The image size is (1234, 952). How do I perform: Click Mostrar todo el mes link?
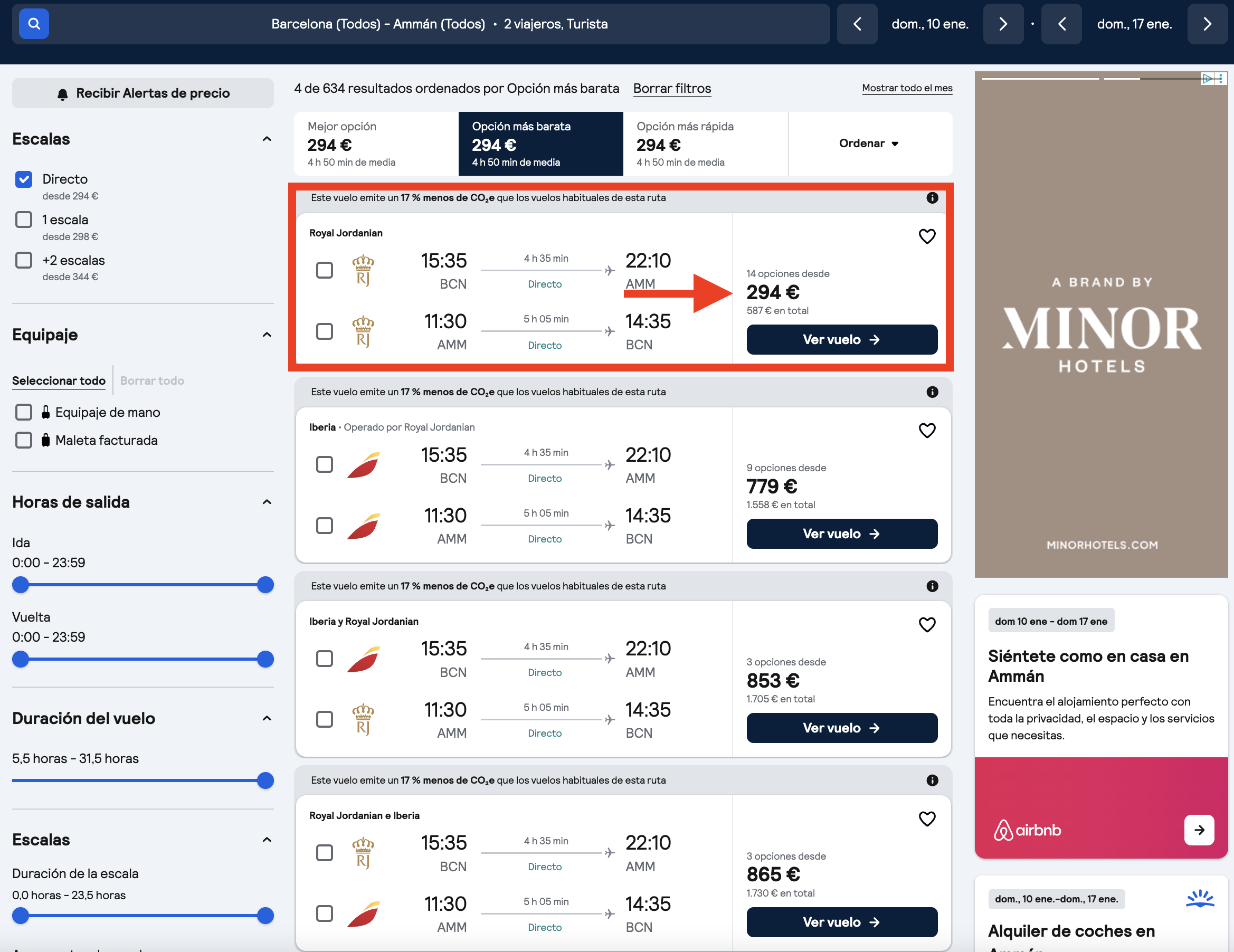coord(907,88)
